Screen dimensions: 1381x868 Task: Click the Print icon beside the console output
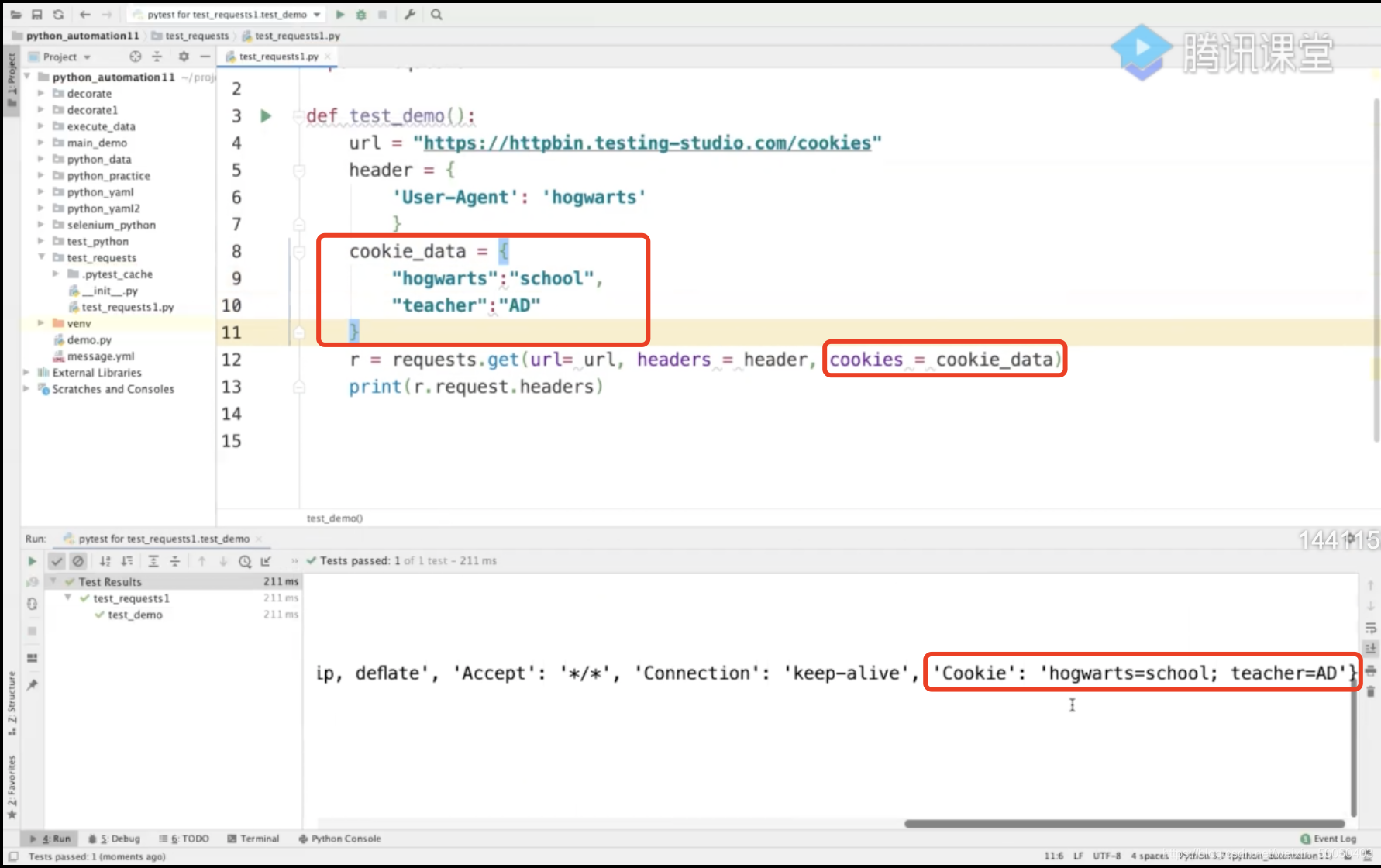point(1370,670)
